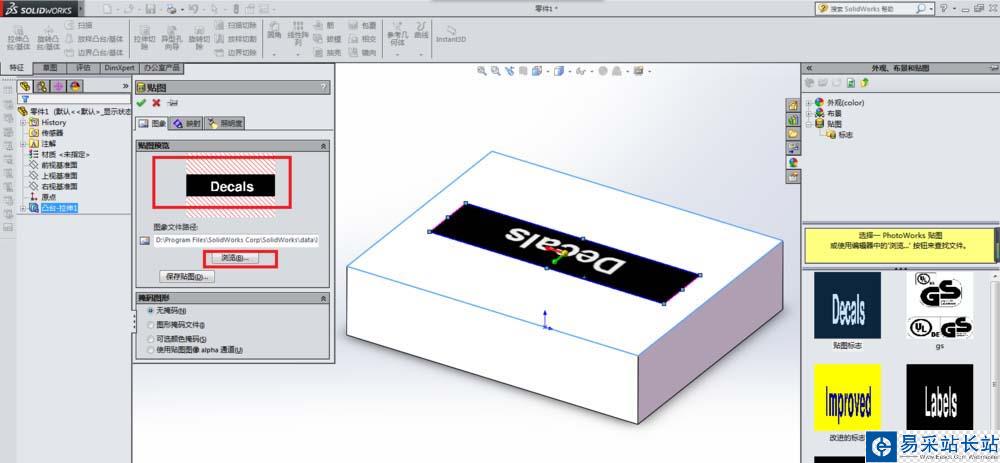
Task: Expand more manager tabs double chevron
Action: click(x=126, y=85)
